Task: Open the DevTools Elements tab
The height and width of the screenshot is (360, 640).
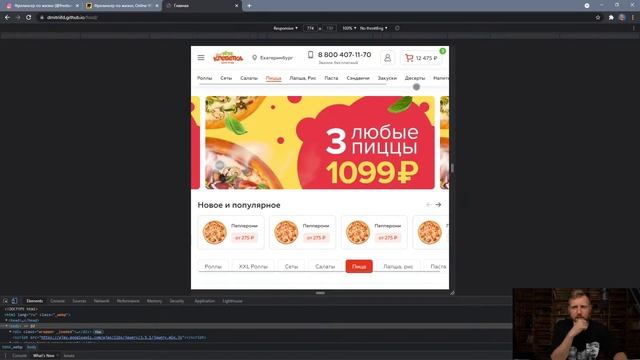Action: coord(35,301)
